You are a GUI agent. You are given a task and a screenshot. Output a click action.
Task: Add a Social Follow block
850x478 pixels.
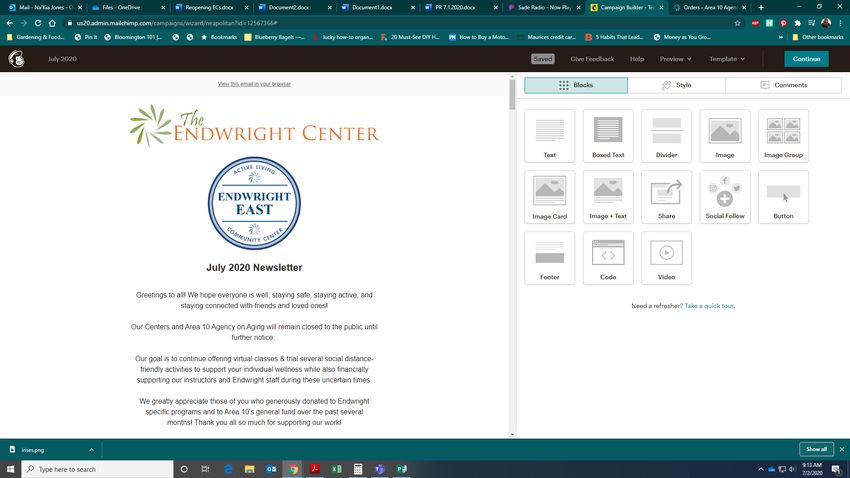click(x=725, y=197)
